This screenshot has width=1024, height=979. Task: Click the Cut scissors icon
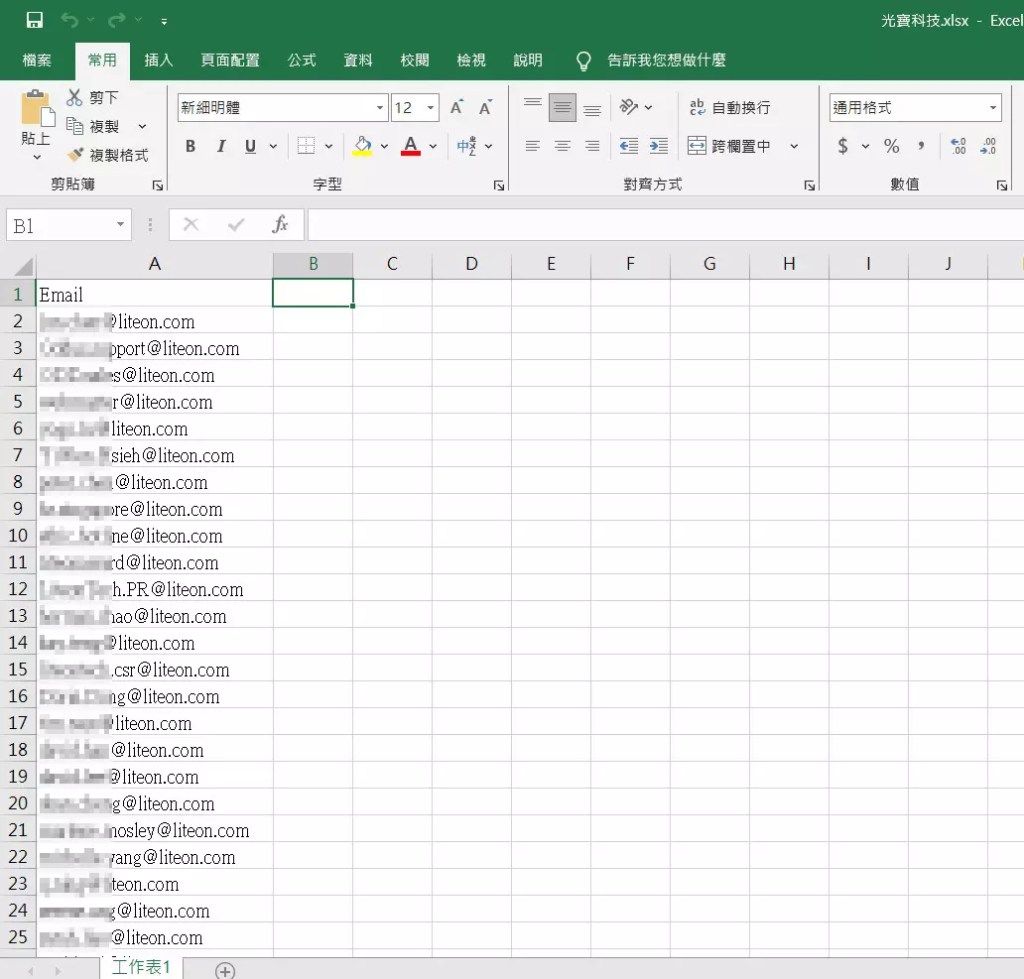pos(75,97)
